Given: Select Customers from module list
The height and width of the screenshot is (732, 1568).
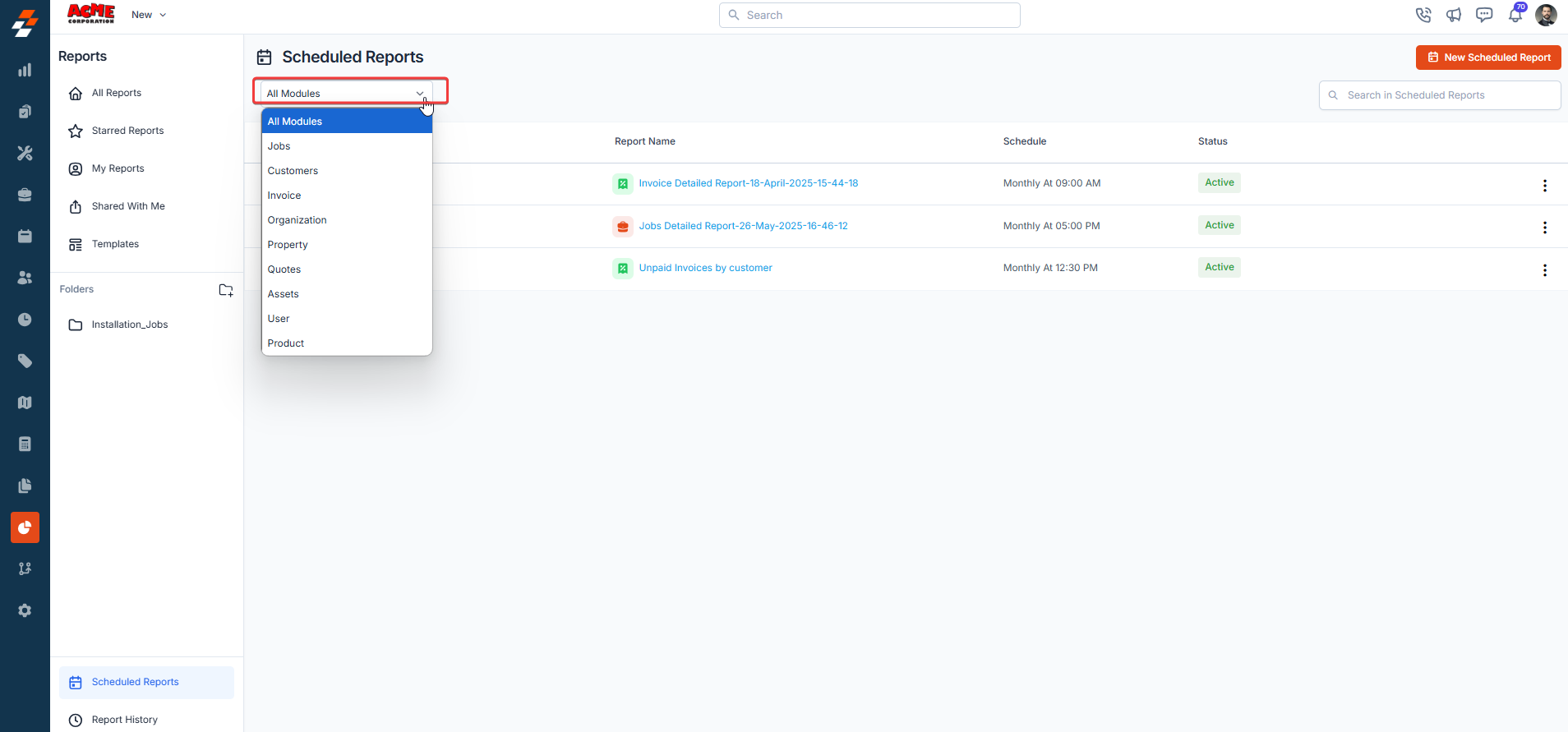Looking at the screenshot, I should coord(347,171).
